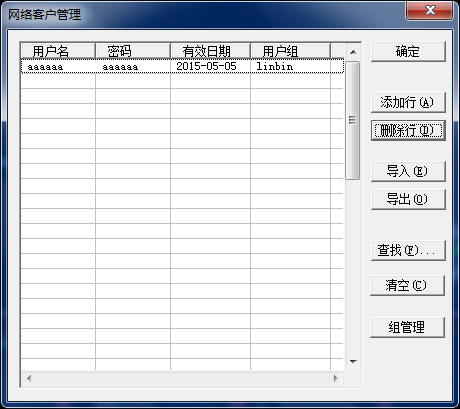The height and width of the screenshot is (409, 460).
Task: Delete the row using 删除行(D)
Action: pos(408,130)
